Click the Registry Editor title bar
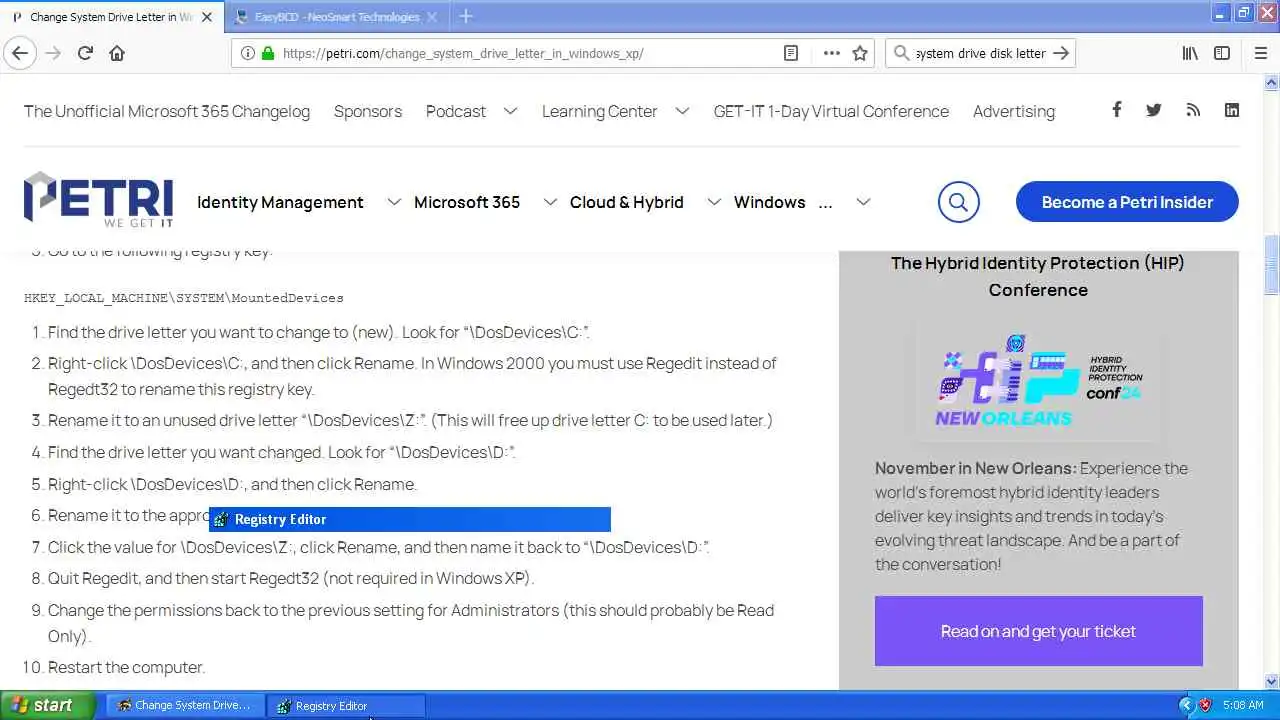 click(x=410, y=519)
